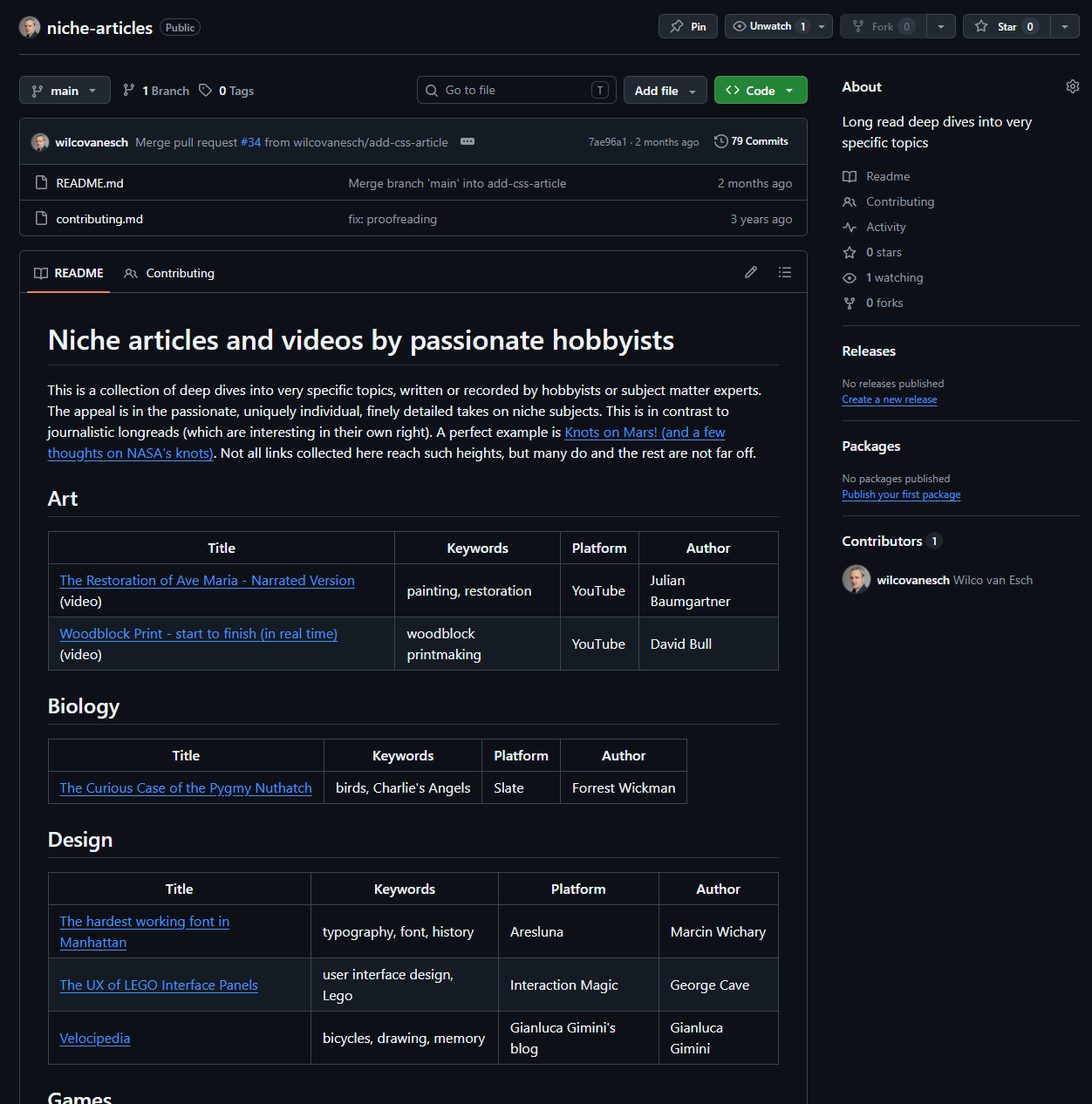The height and width of the screenshot is (1104, 1092).
Task: Open commit hash 7ae96a1
Action: tap(607, 142)
